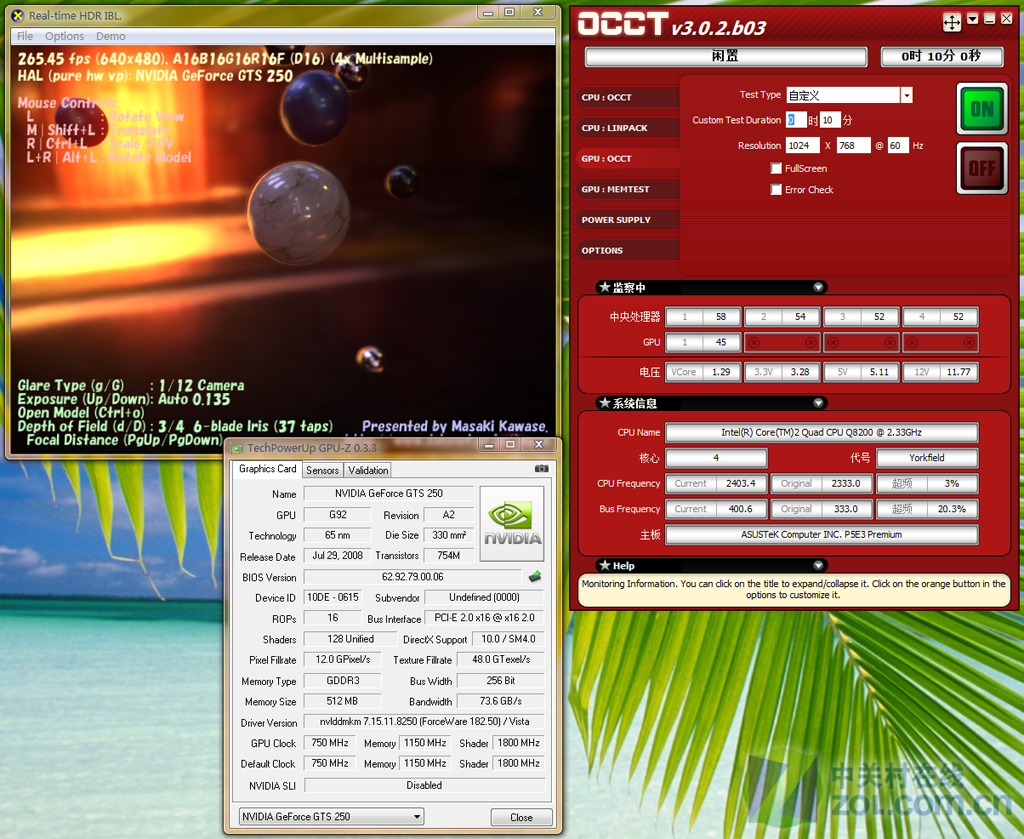Click the refresh rate field 60
The height and width of the screenshot is (839, 1024).
click(x=897, y=146)
